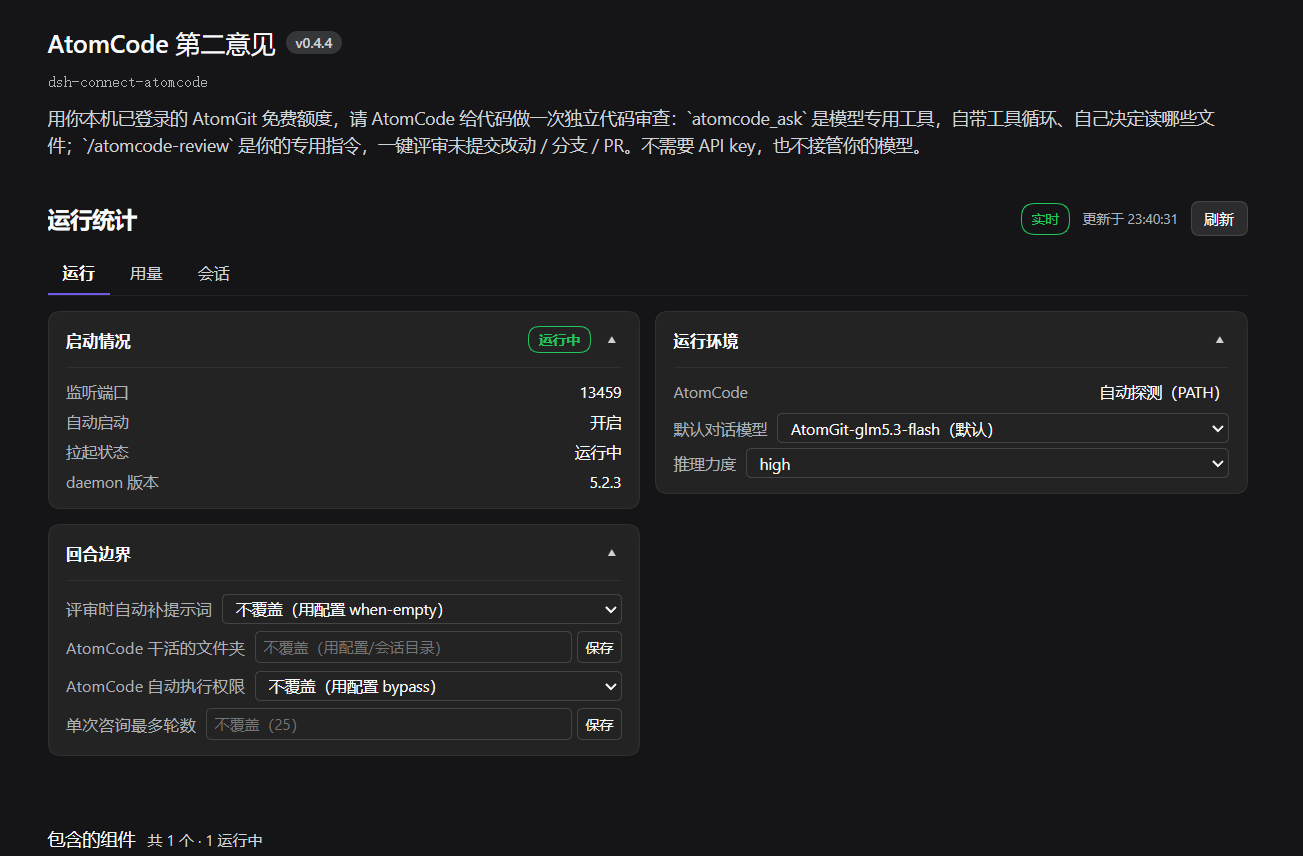Switch to the 用量 tab
1303x856 pixels.
pyautogui.click(x=146, y=274)
